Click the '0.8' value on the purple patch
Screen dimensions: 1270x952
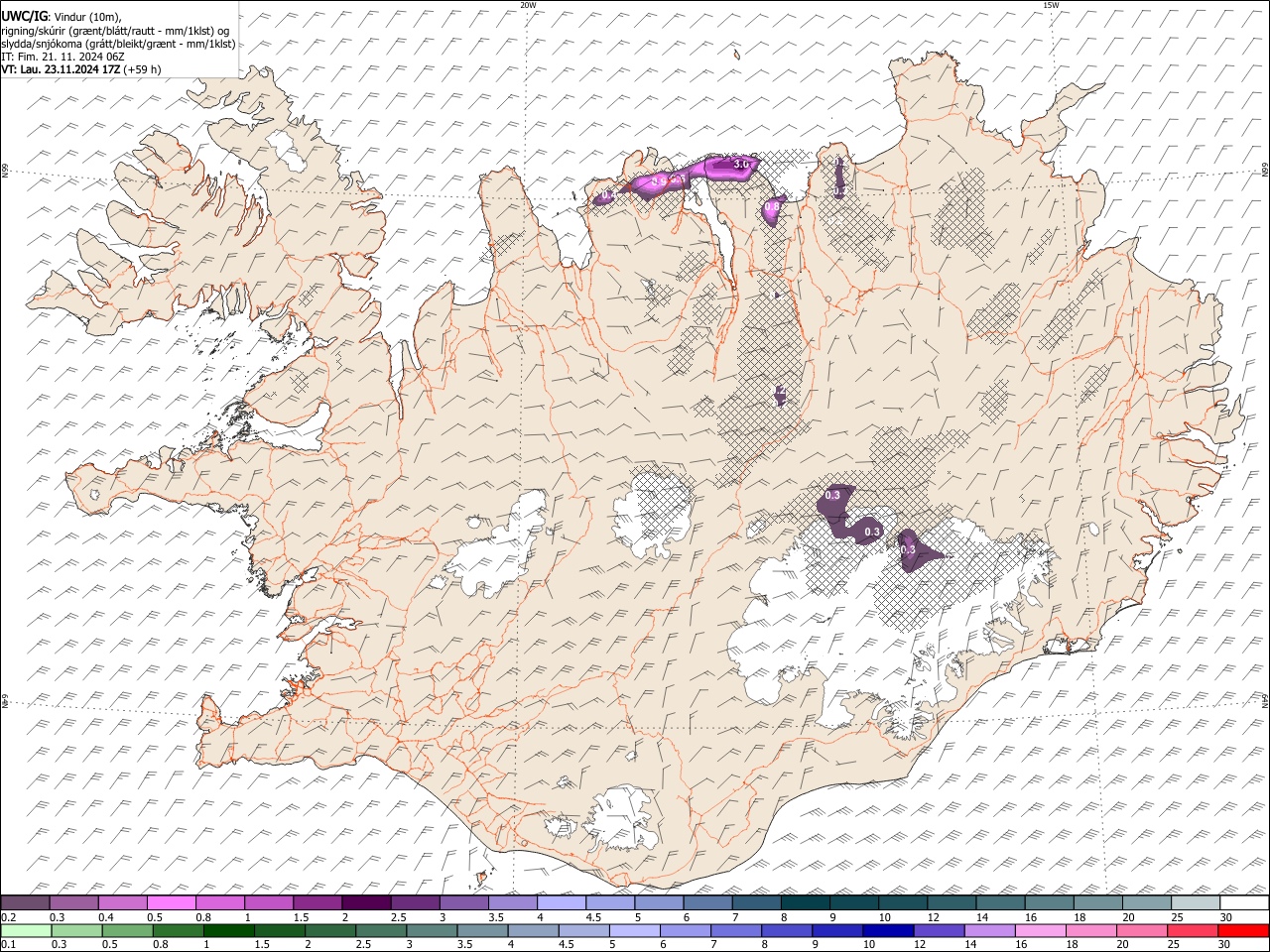click(772, 206)
